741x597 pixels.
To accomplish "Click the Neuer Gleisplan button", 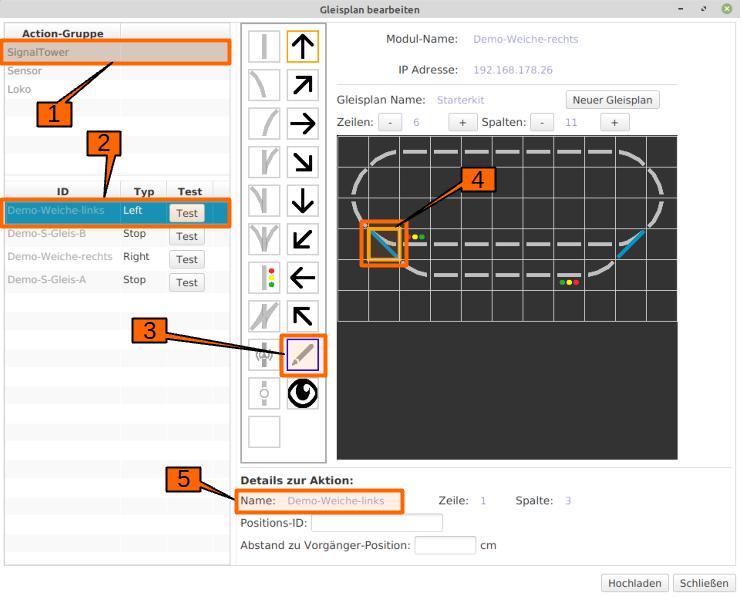I will [x=613, y=100].
